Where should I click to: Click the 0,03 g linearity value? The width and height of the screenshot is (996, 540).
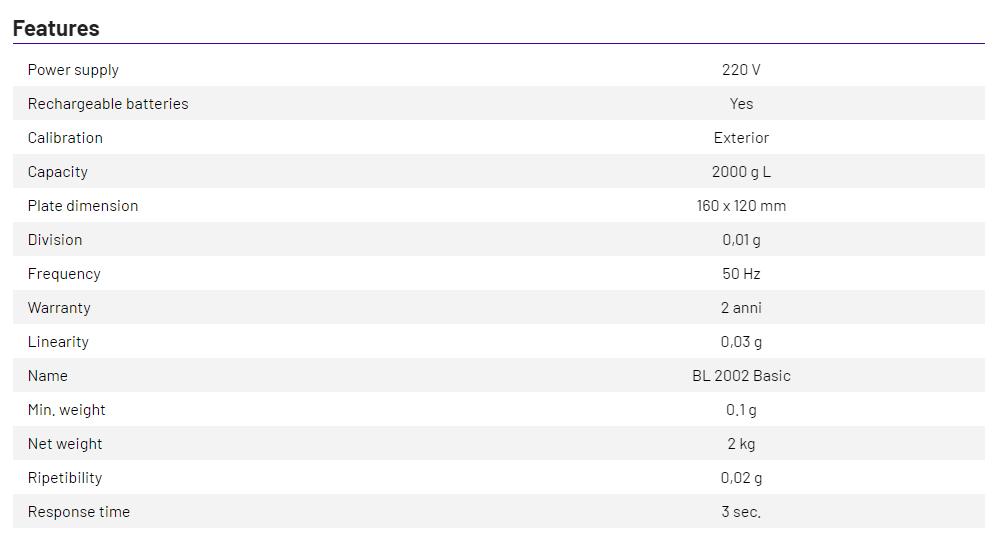[x=741, y=342]
